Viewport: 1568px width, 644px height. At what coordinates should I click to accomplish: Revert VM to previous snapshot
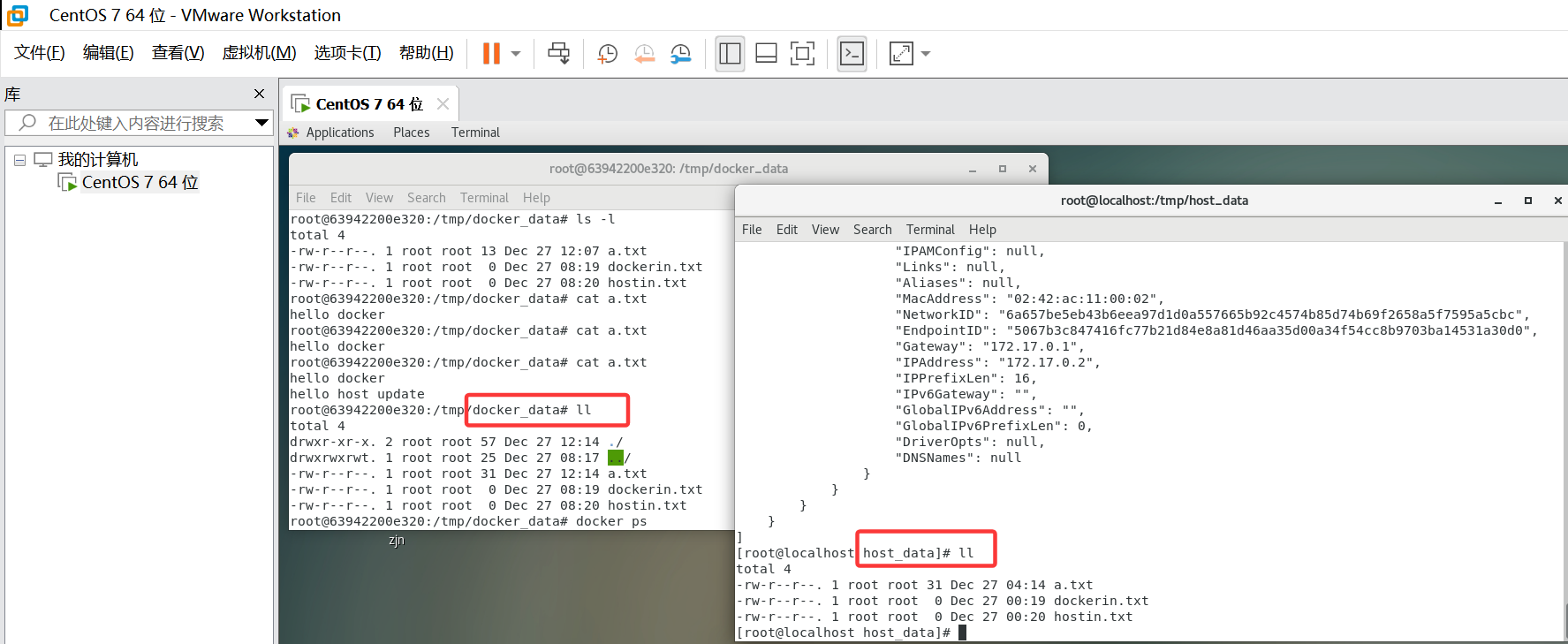(x=644, y=54)
